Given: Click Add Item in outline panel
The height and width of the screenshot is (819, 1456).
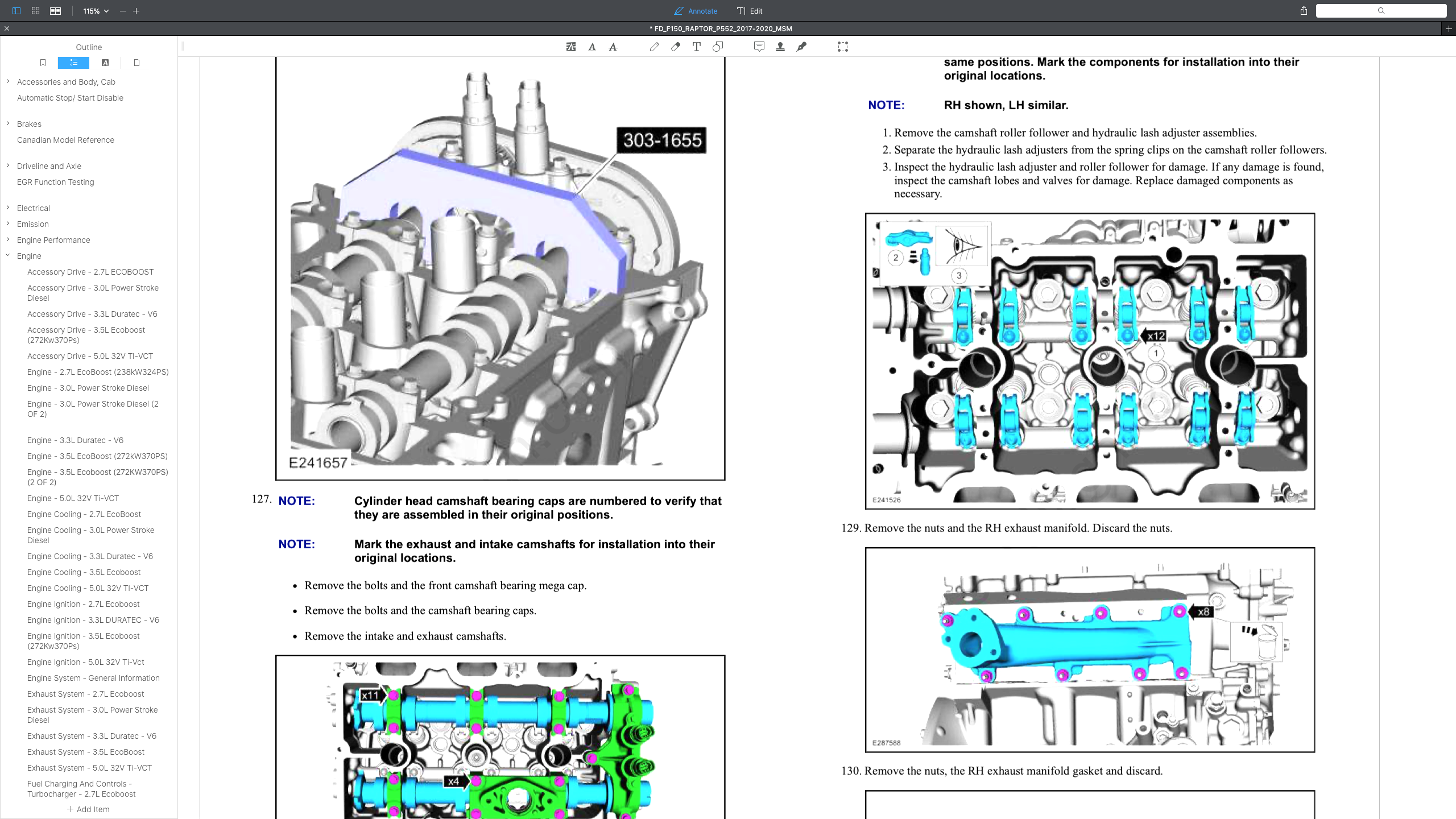Looking at the screenshot, I should (x=88, y=809).
